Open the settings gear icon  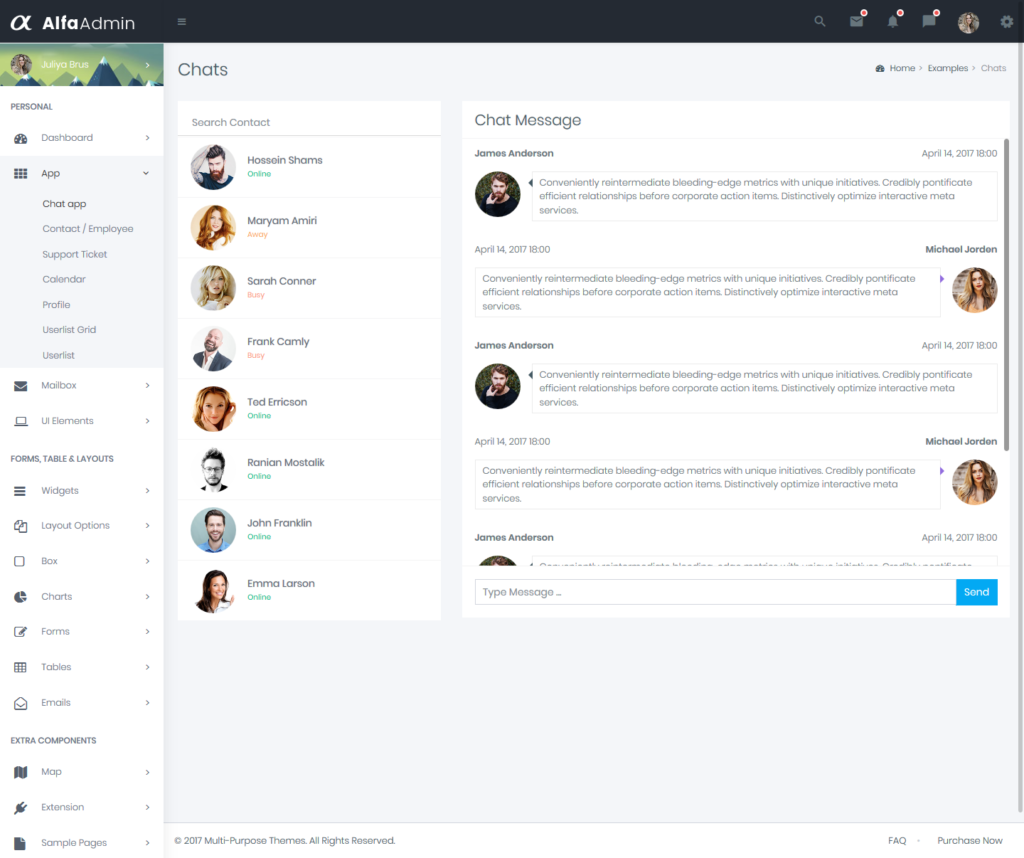point(1006,21)
